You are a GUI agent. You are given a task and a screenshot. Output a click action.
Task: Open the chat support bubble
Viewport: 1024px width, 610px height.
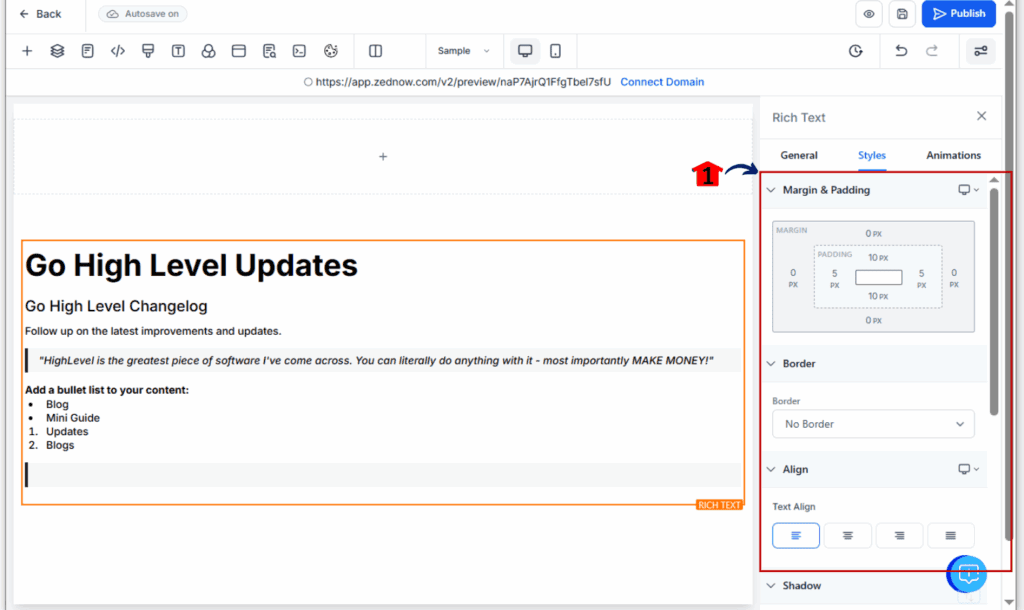click(967, 574)
